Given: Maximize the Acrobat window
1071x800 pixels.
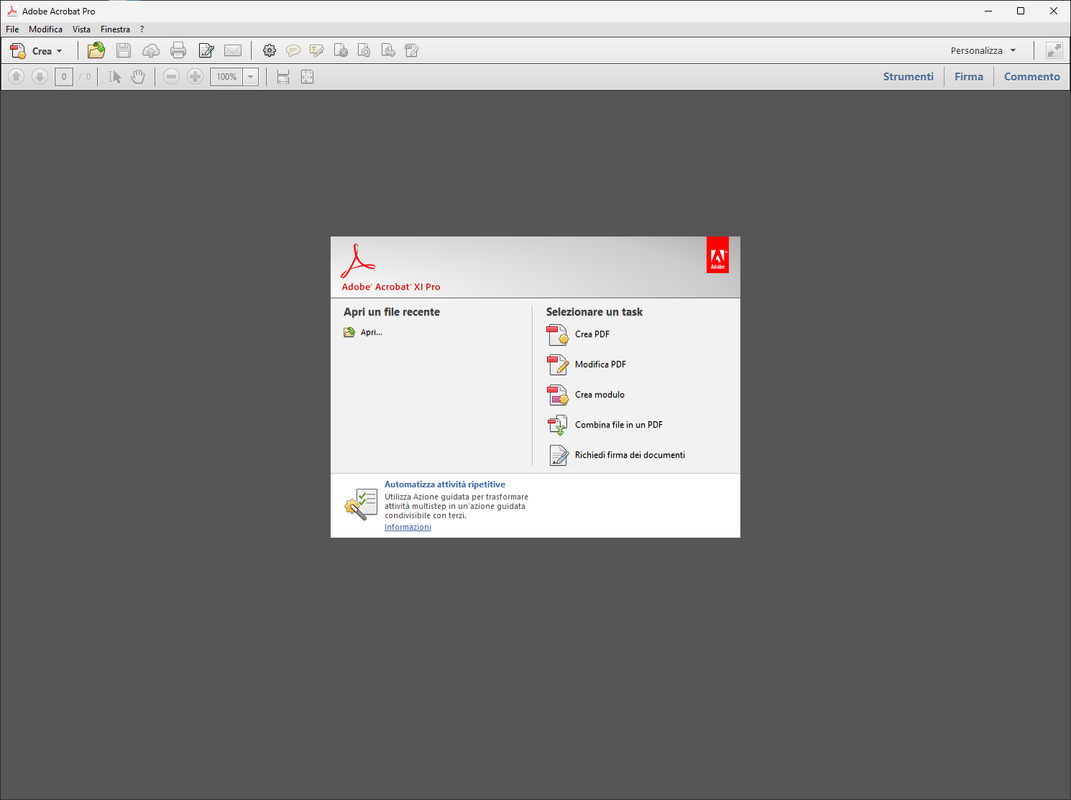Looking at the screenshot, I should 1020,11.
